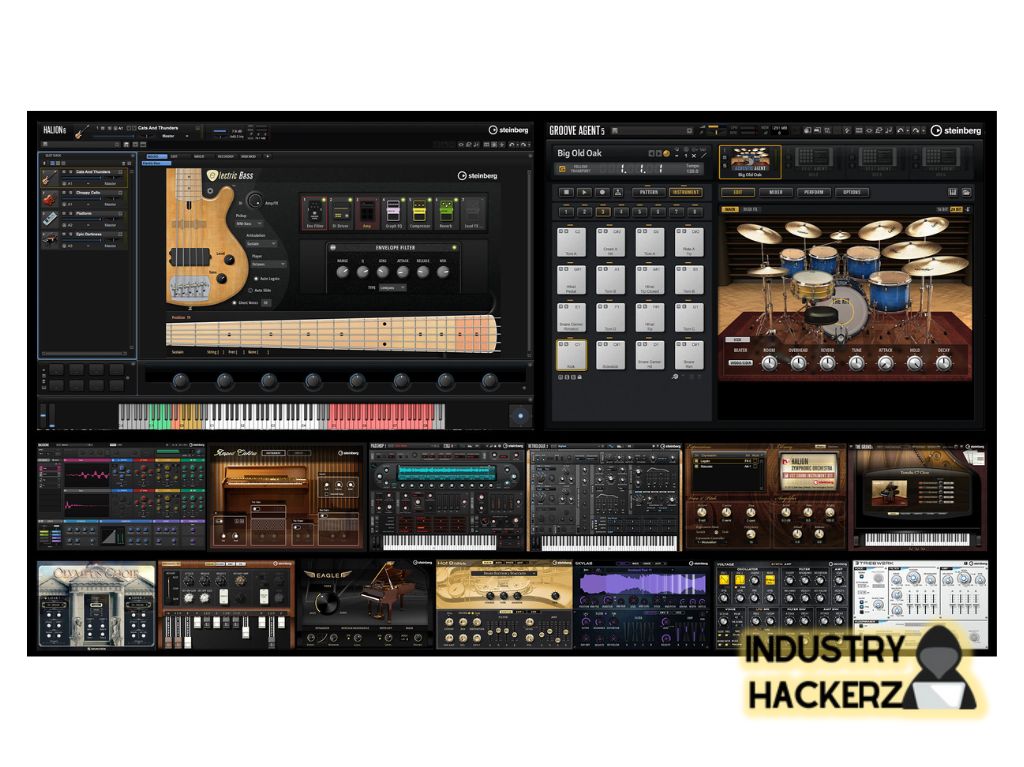Toggle the Reverb pedal LED
This screenshot has height=767, width=1024.
click(x=454, y=199)
